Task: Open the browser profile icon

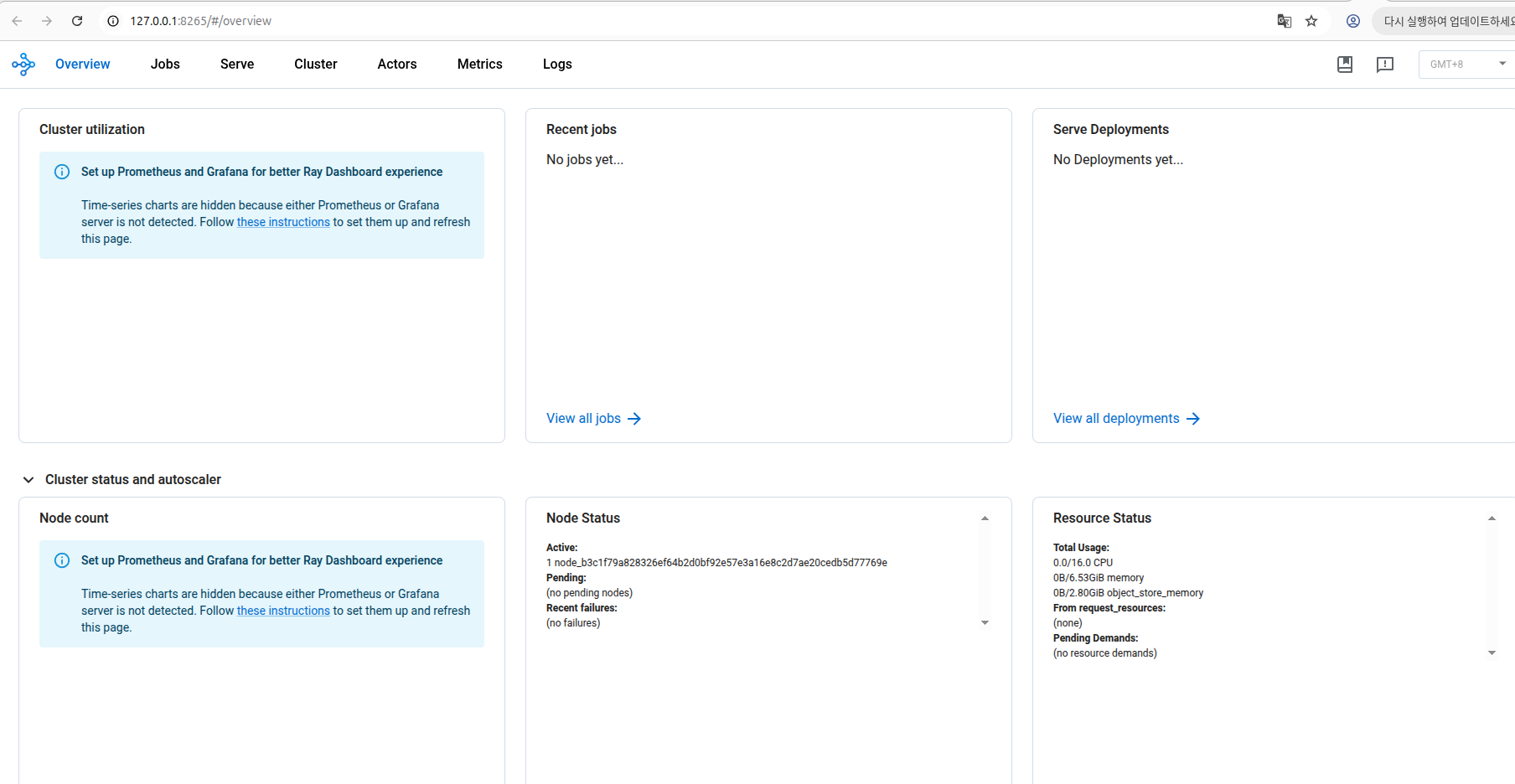Action: click(x=1353, y=21)
